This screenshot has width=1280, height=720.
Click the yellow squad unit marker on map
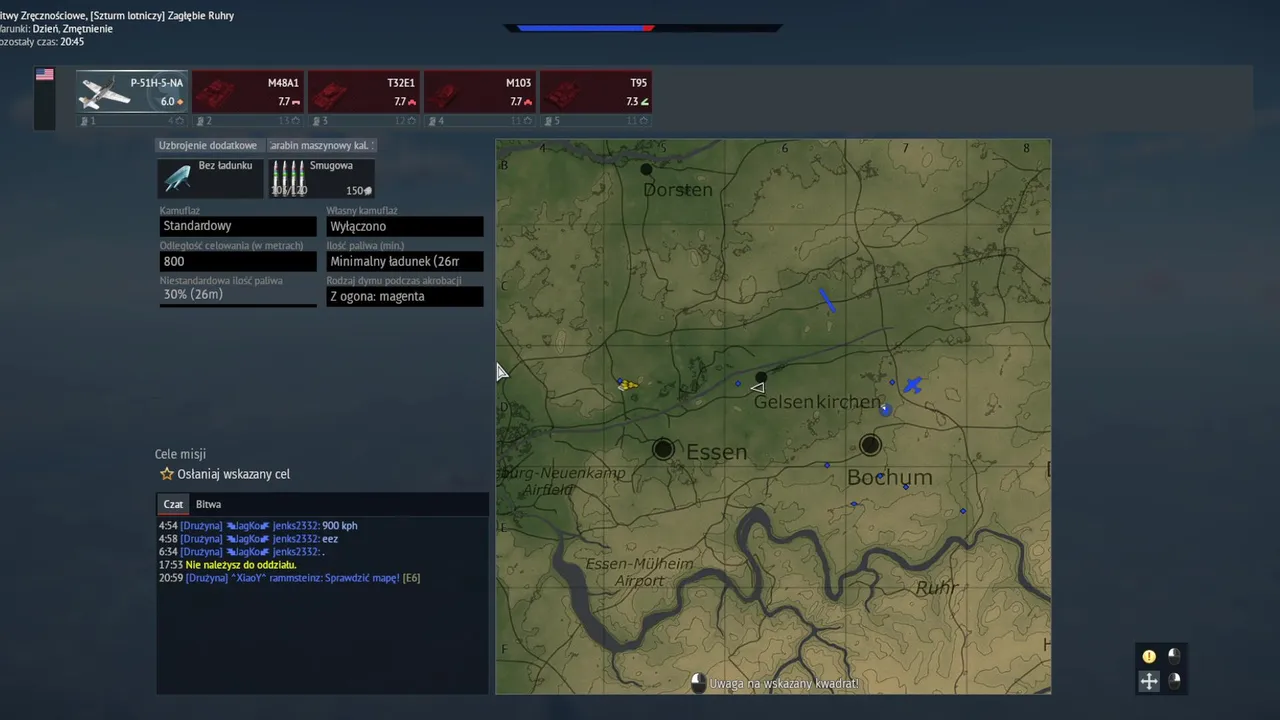[x=627, y=384]
